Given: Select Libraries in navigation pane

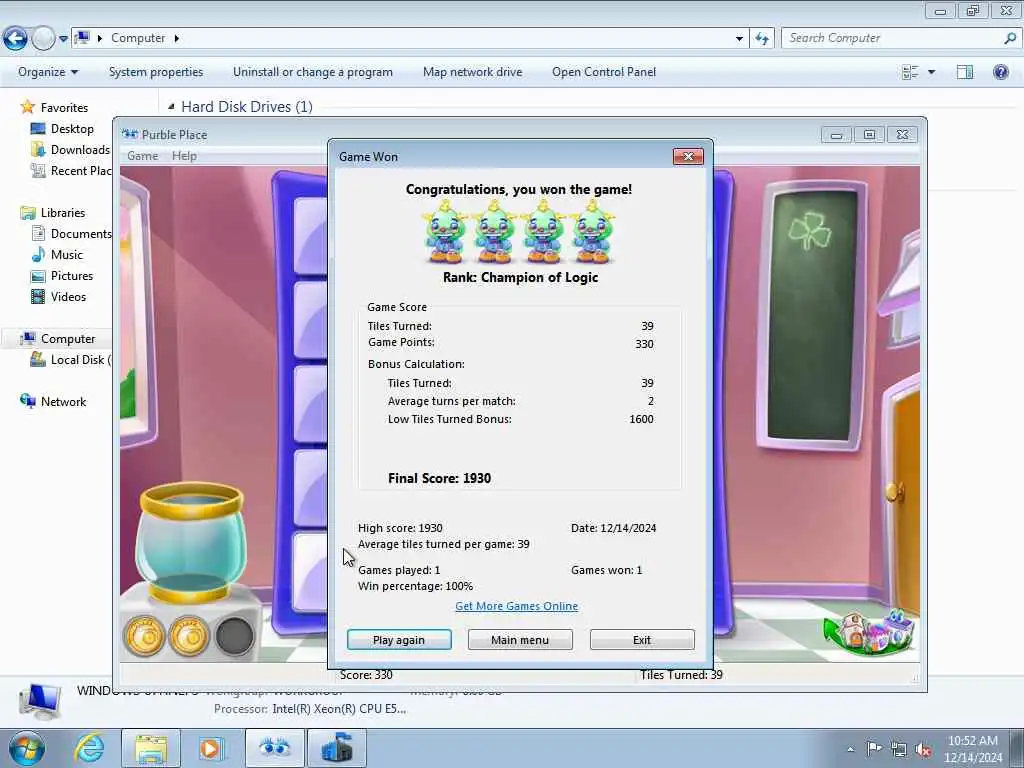Looking at the screenshot, I should pos(63,212).
